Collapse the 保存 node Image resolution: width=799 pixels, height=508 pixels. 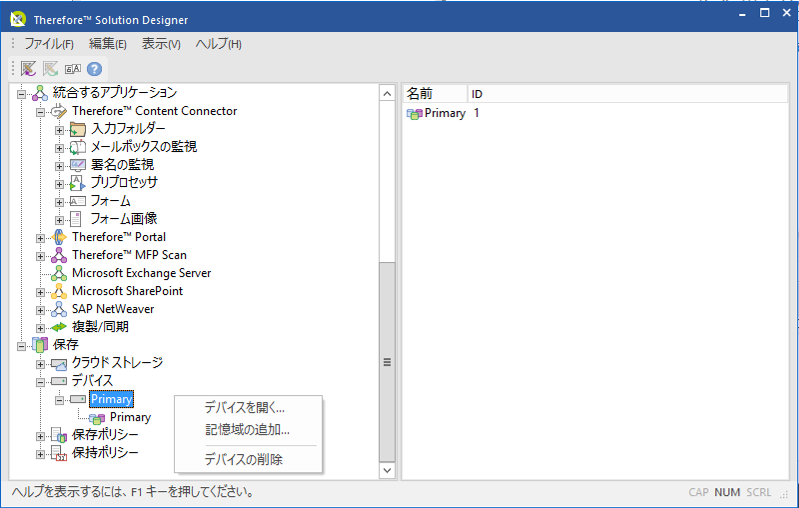21,346
